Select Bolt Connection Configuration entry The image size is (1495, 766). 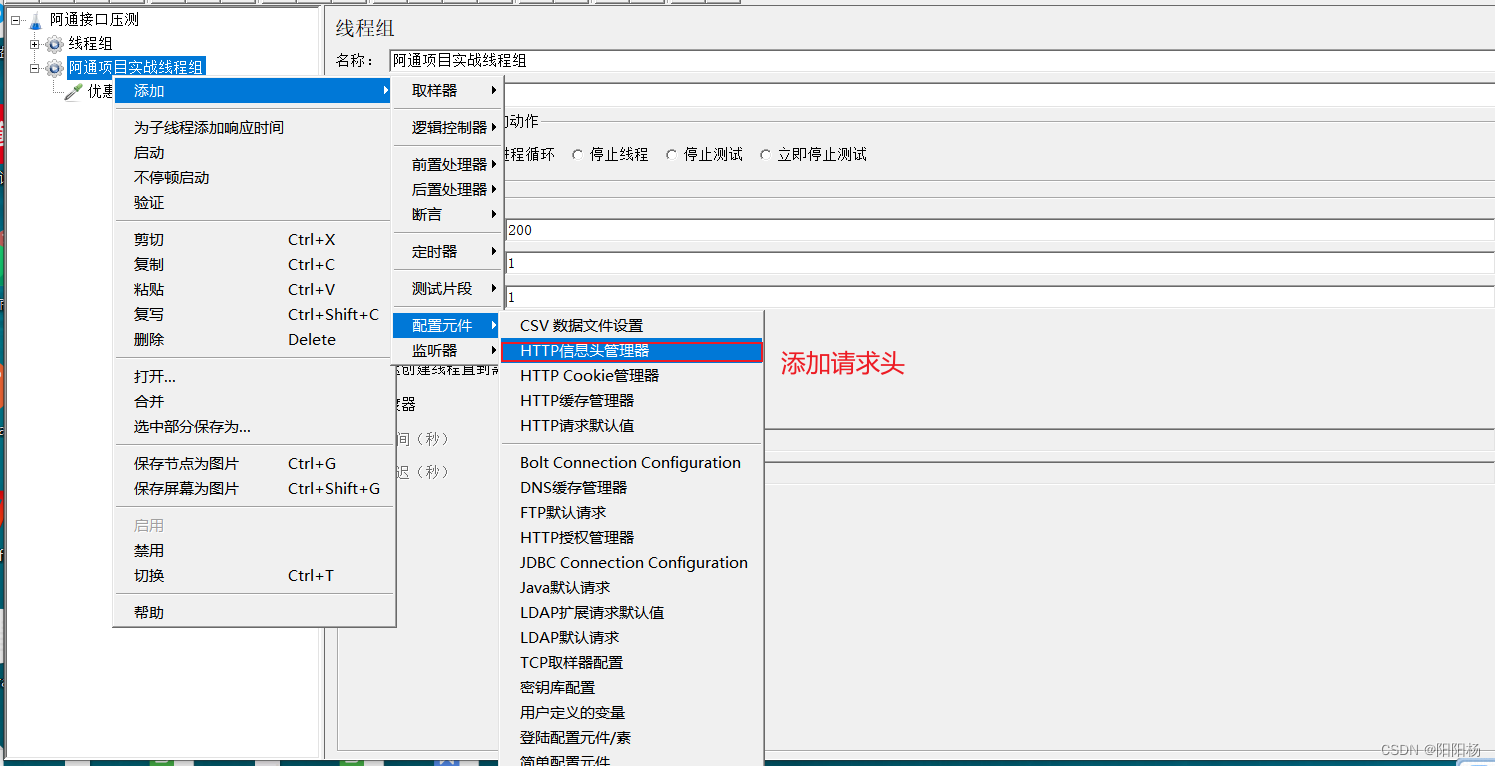coord(631,463)
